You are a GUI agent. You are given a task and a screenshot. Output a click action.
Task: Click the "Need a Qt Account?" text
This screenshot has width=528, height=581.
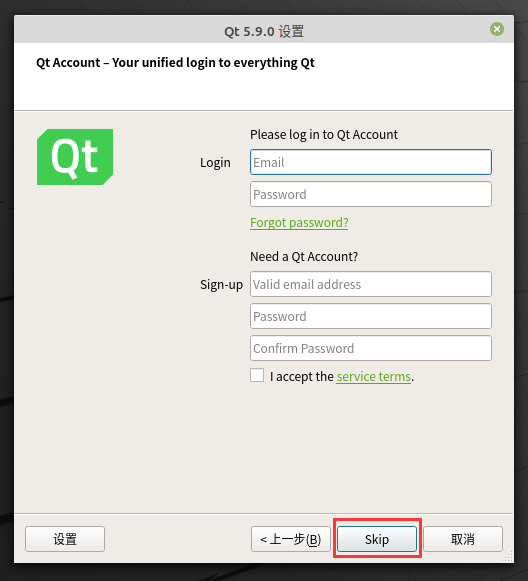point(304,256)
